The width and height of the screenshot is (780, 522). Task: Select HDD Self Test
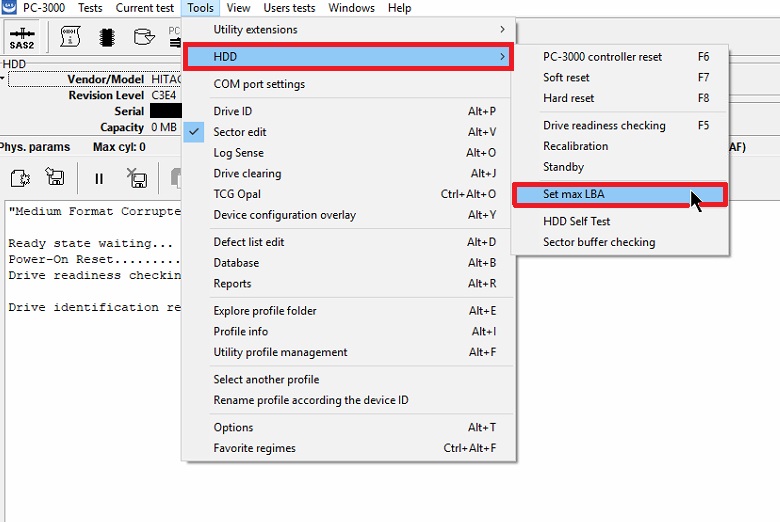[x=620, y=221]
